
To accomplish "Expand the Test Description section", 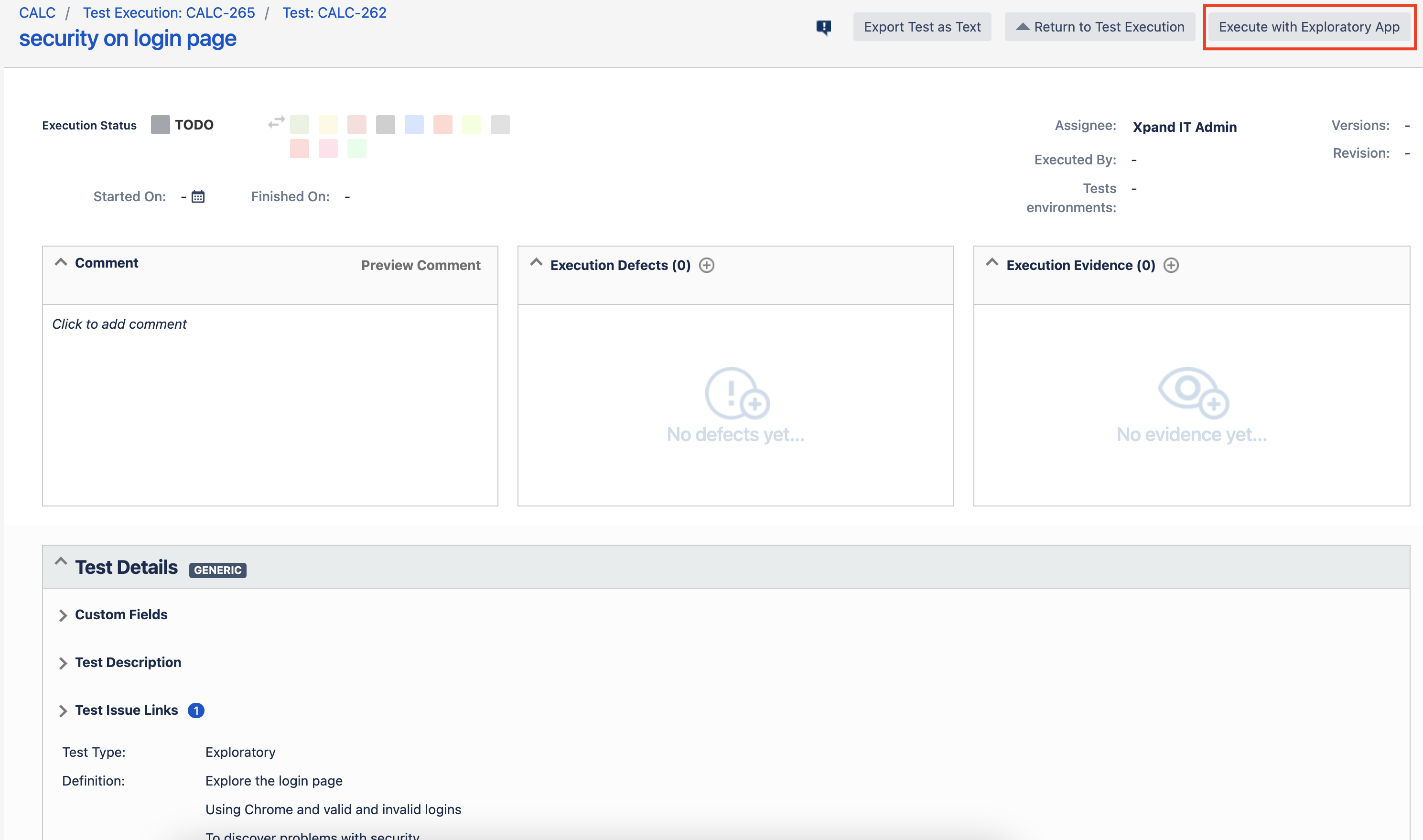I will pyautogui.click(x=62, y=663).
